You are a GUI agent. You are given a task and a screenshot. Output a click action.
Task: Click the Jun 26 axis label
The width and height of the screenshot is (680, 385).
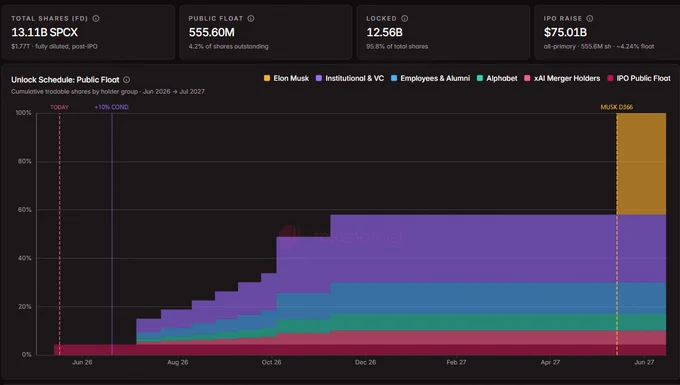pos(82,362)
